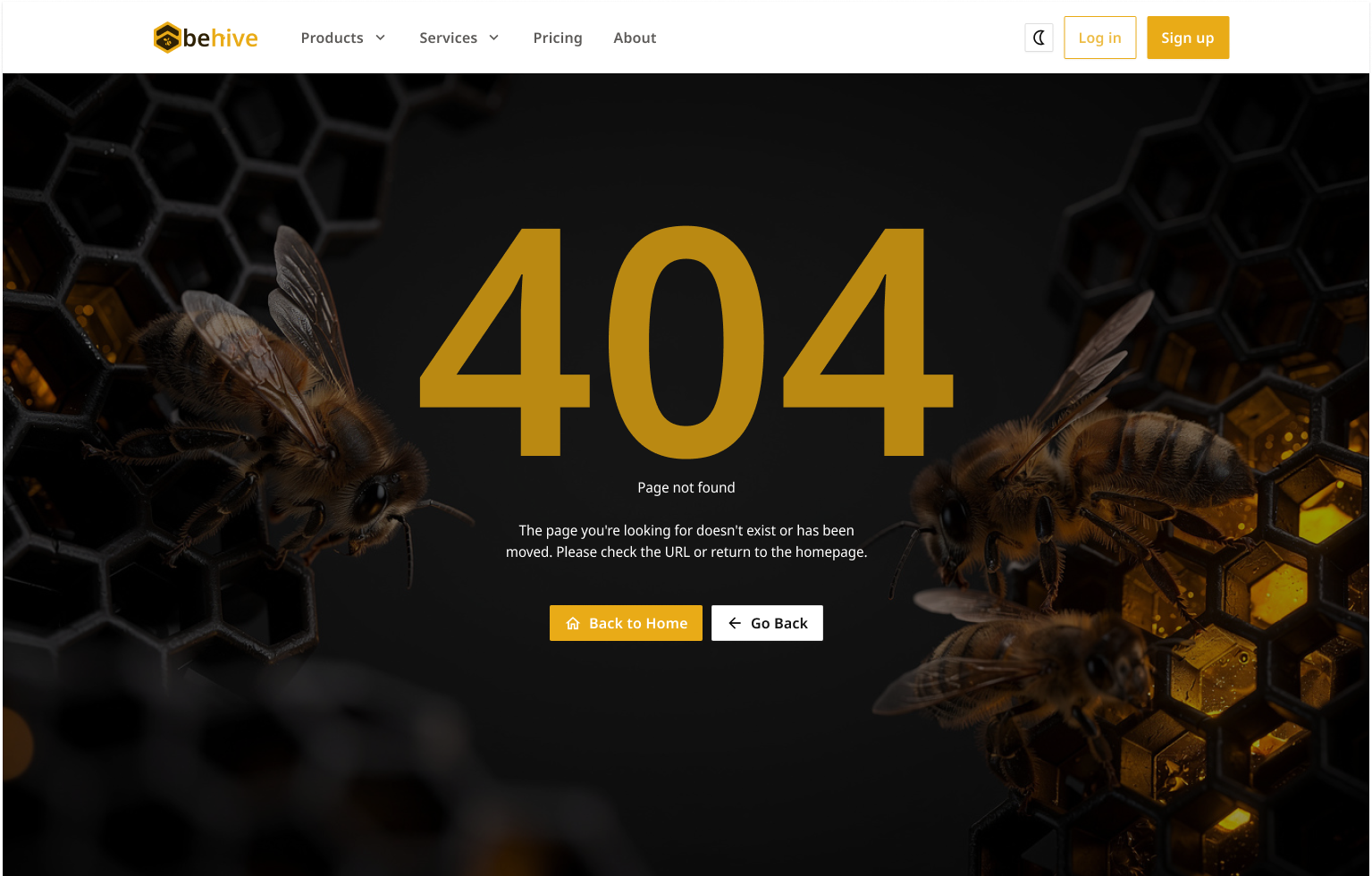Expand the Products dropdown
This screenshot has width=1372, height=876.
[x=343, y=38]
